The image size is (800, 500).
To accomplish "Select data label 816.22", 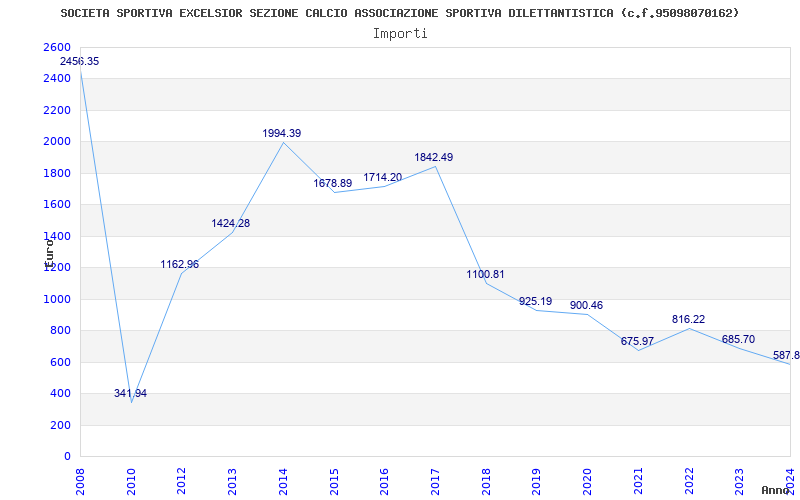I will coord(688,319).
